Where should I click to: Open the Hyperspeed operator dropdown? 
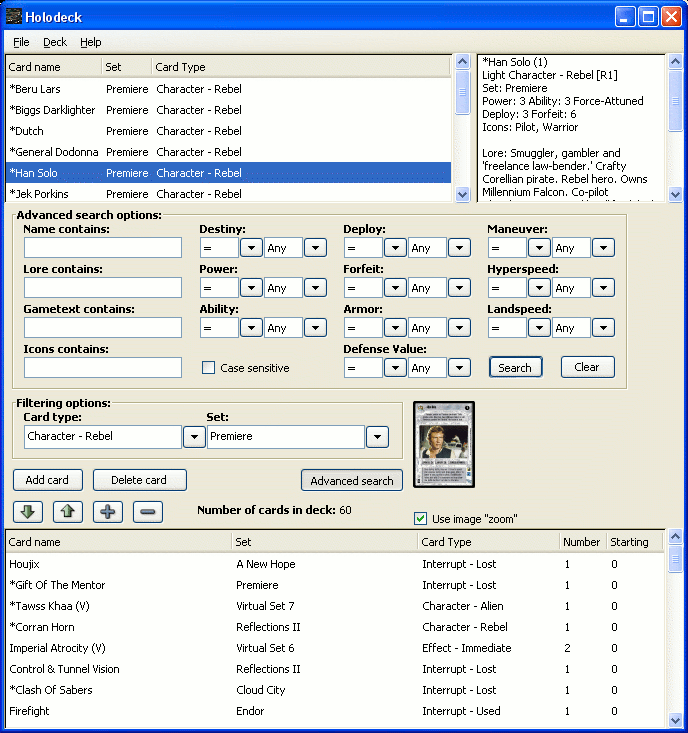pyautogui.click(x=539, y=287)
